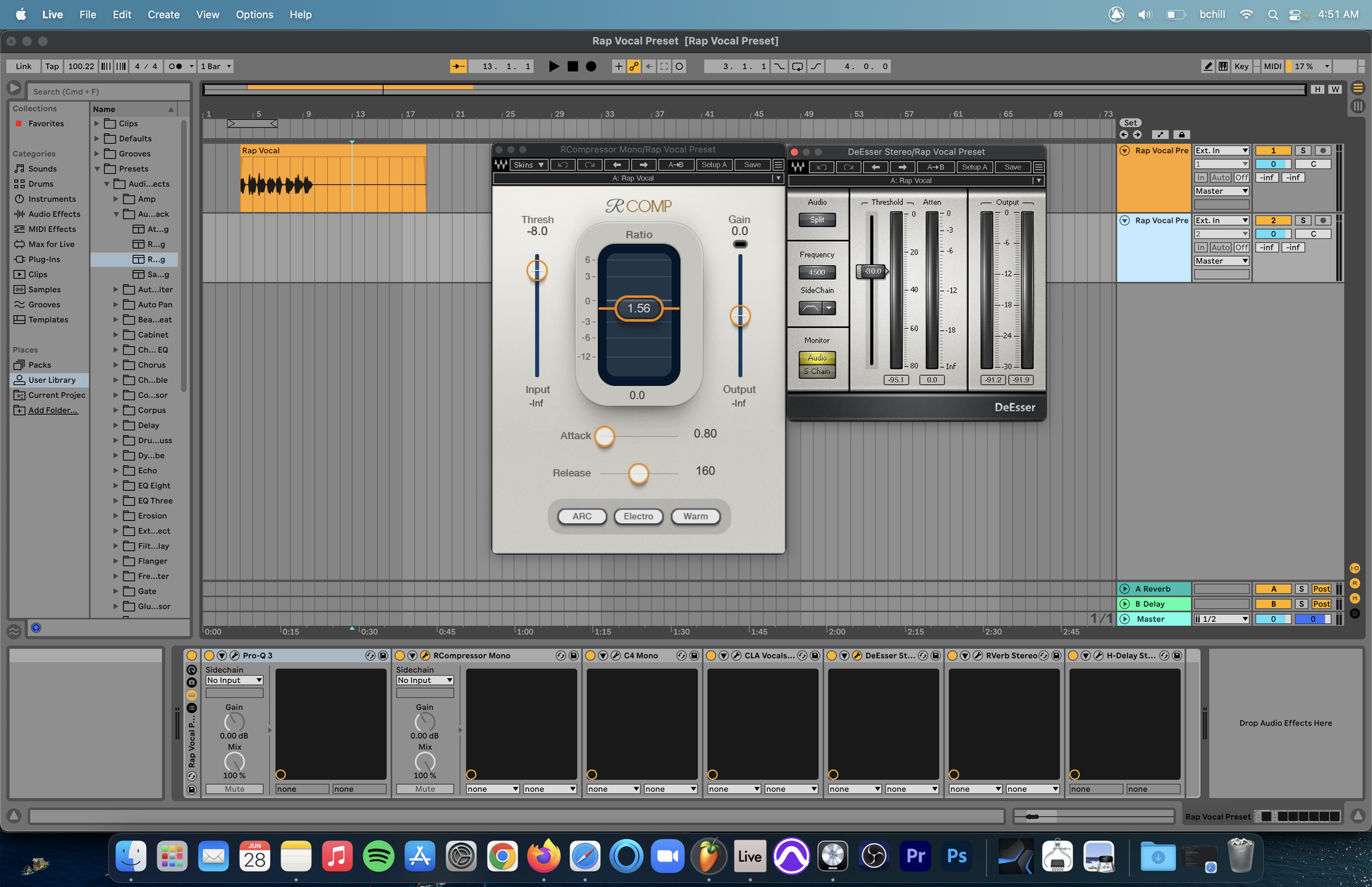
Task: Click the Draw Mode pencil icon
Action: pos(1208,66)
